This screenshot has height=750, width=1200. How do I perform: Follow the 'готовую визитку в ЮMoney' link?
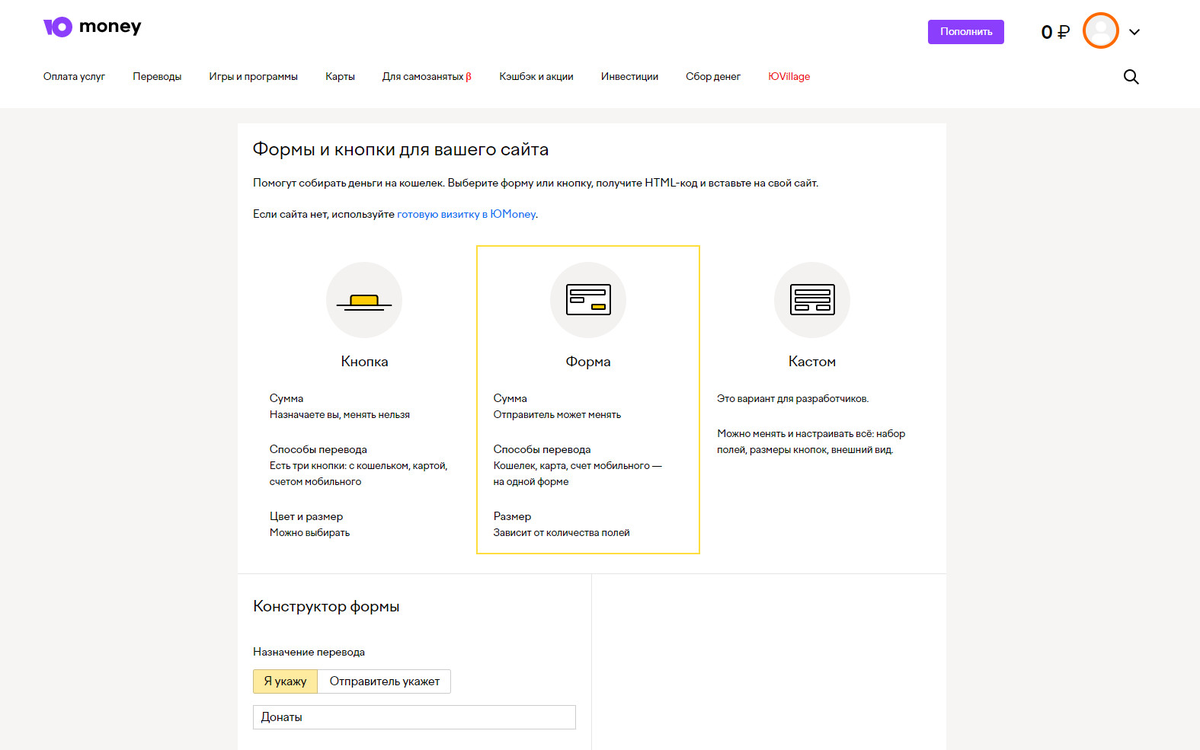click(x=466, y=214)
